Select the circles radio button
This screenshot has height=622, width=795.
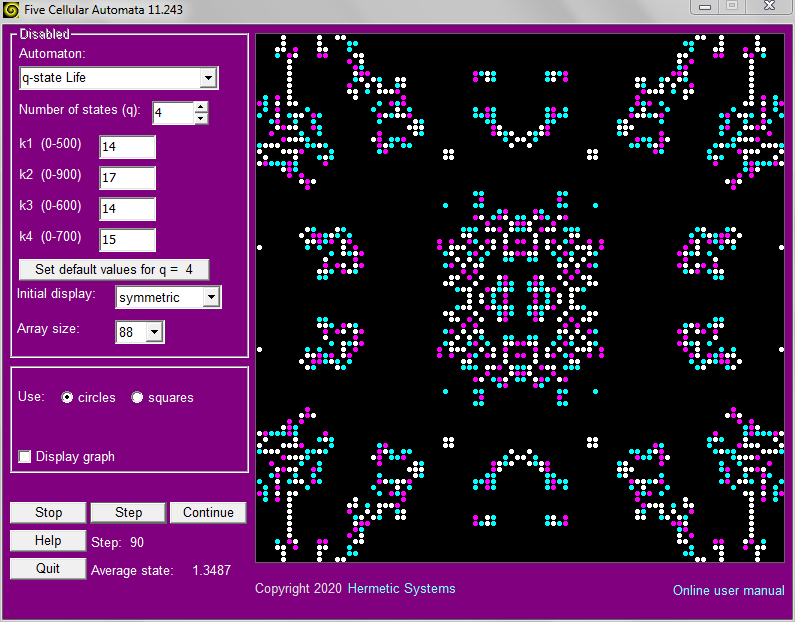67,397
